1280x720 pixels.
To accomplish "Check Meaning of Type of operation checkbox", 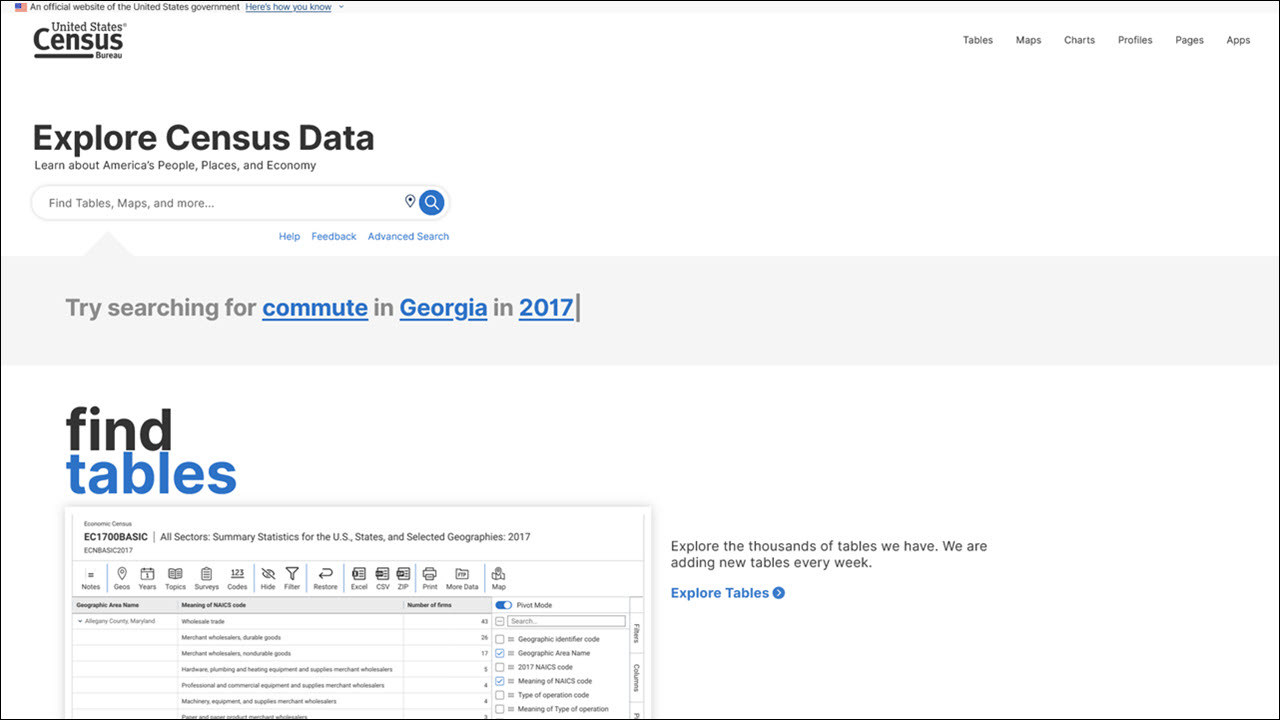I will (x=500, y=709).
